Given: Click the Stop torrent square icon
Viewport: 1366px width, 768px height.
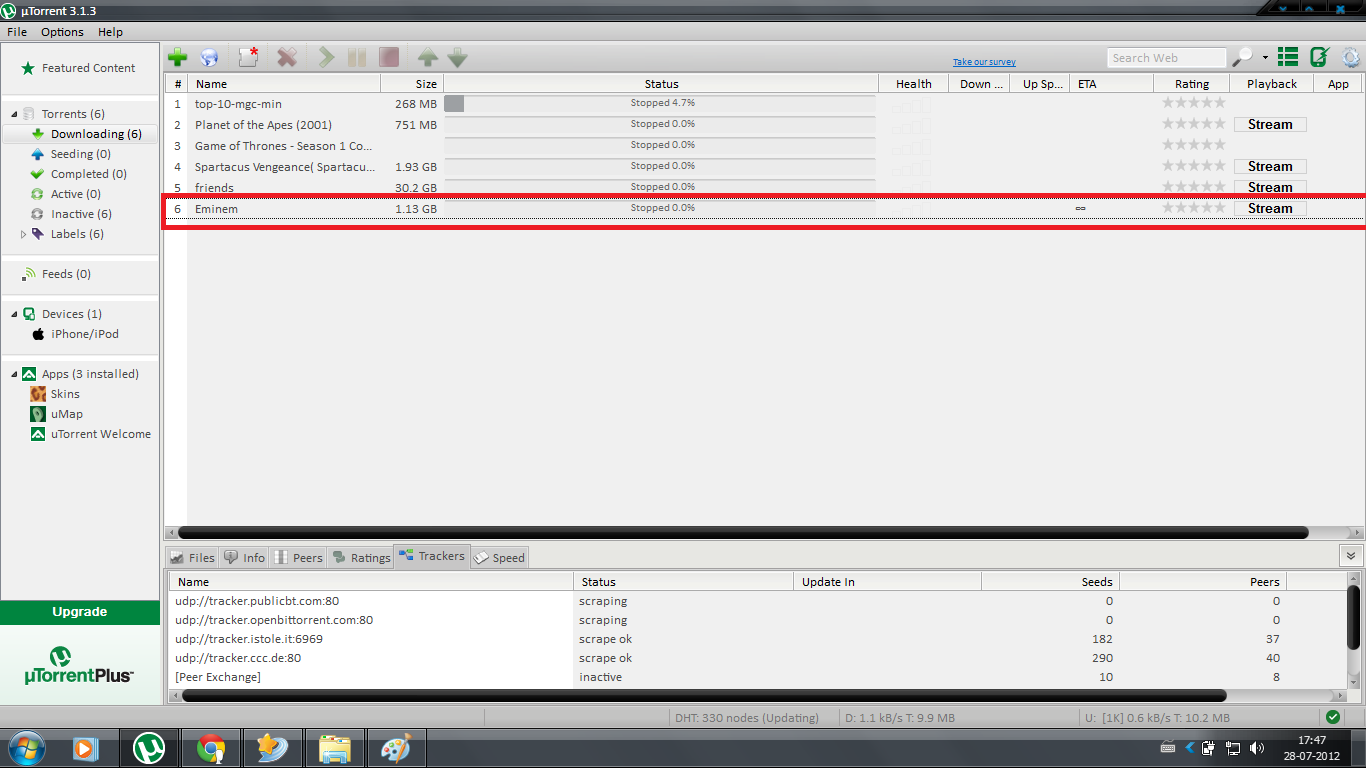Looking at the screenshot, I should coord(388,58).
